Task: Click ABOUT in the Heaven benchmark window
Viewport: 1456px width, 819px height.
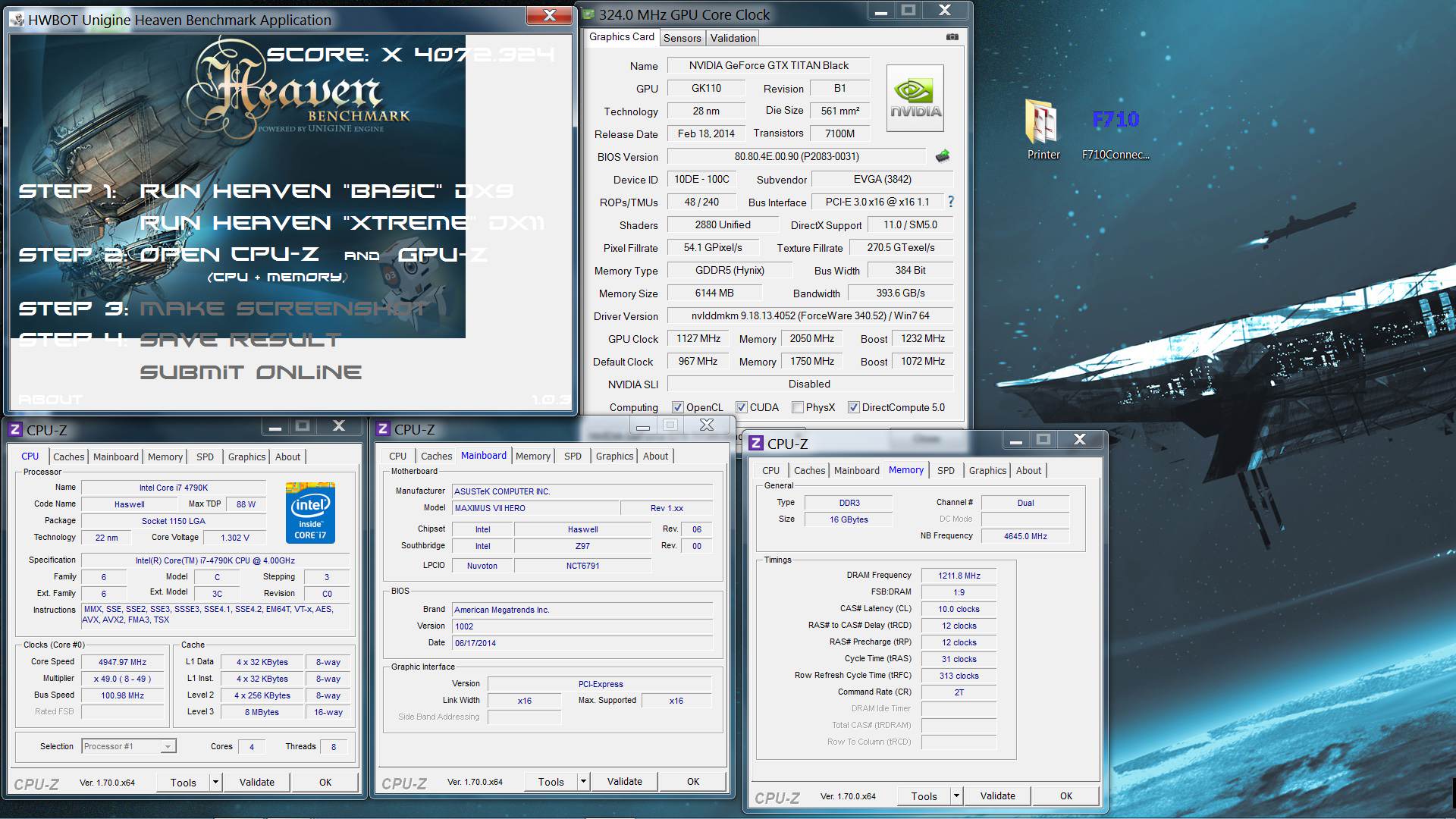Action: tap(50, 399)
